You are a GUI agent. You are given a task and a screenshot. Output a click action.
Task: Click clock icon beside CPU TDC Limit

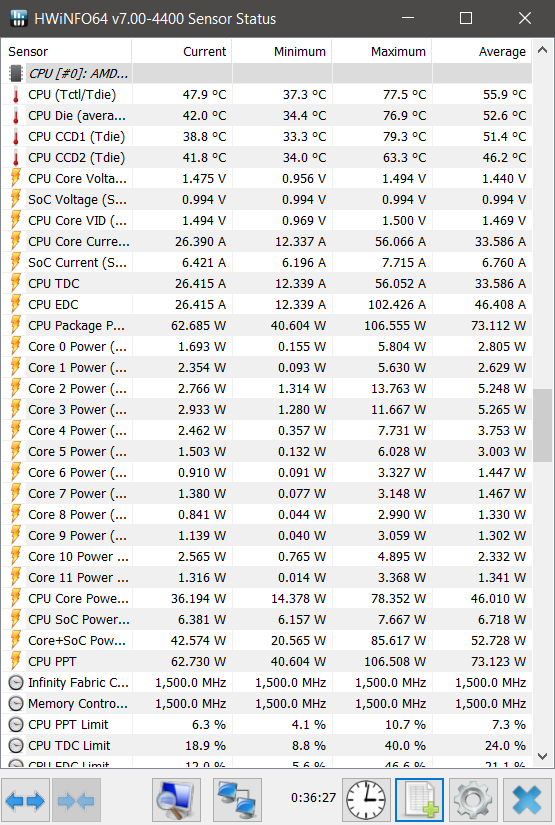pyautogui.click(x=16, y=746)
